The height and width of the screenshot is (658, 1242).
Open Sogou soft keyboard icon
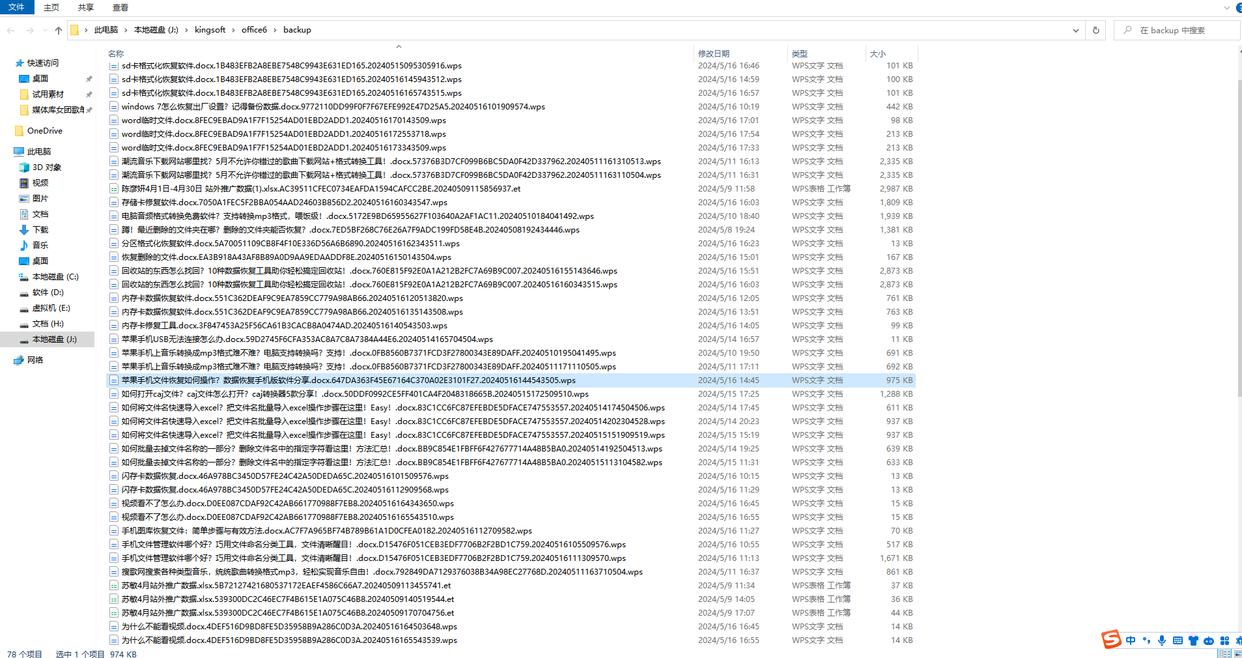click(1177, 641)
